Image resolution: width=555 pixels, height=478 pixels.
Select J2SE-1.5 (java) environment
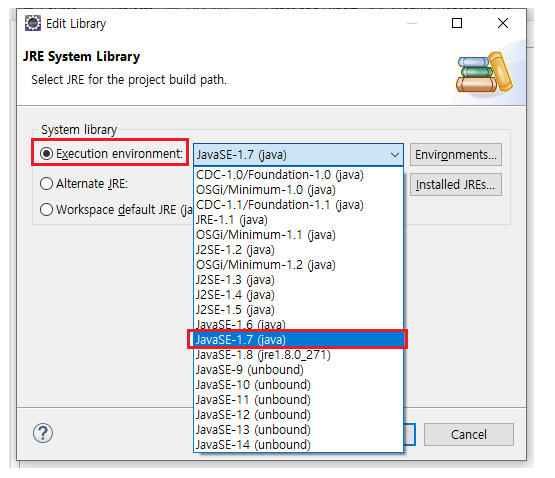pos(298,310)
